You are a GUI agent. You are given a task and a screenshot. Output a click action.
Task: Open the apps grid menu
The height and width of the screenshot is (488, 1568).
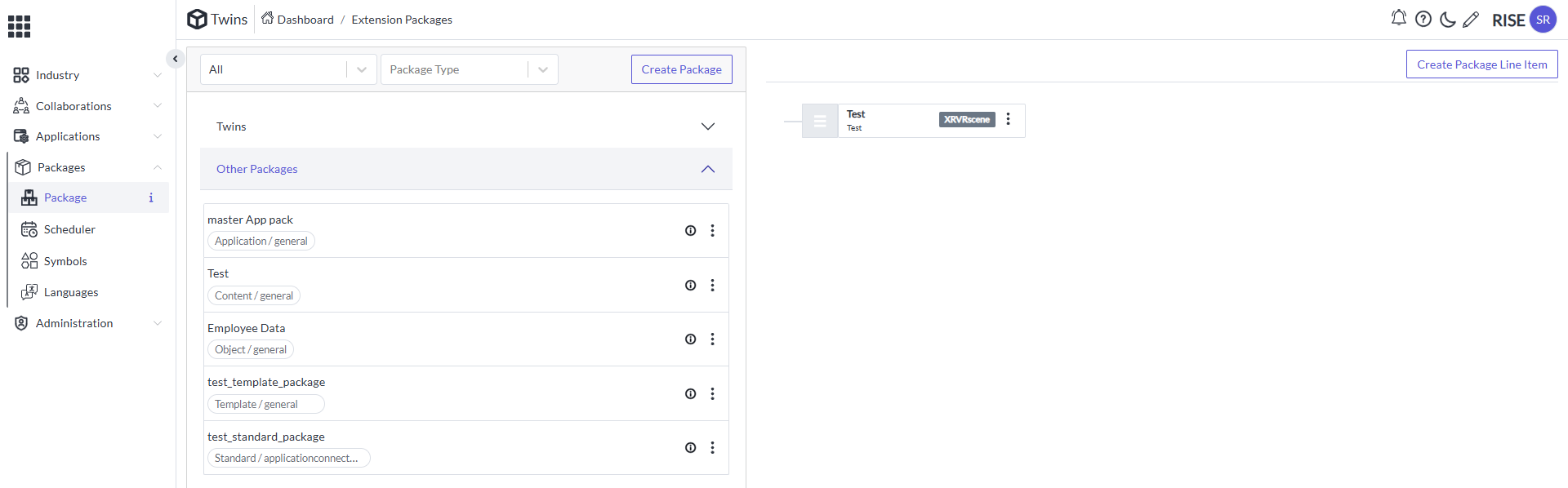click(19, 26)
